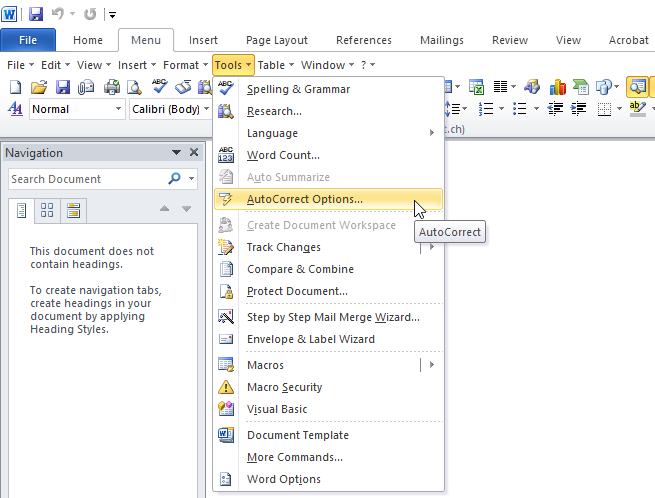Open Navigation pane options arrow
Screen dimensions: 655x498
click(176, 152)
